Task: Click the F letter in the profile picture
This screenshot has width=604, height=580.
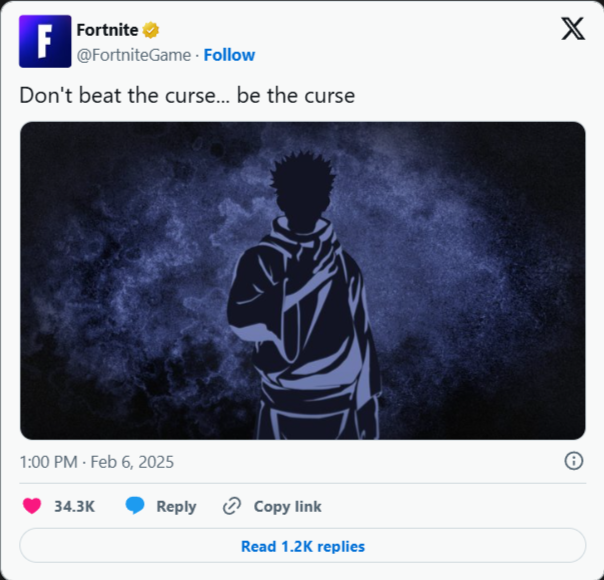Action: click(x=44, y=41)
